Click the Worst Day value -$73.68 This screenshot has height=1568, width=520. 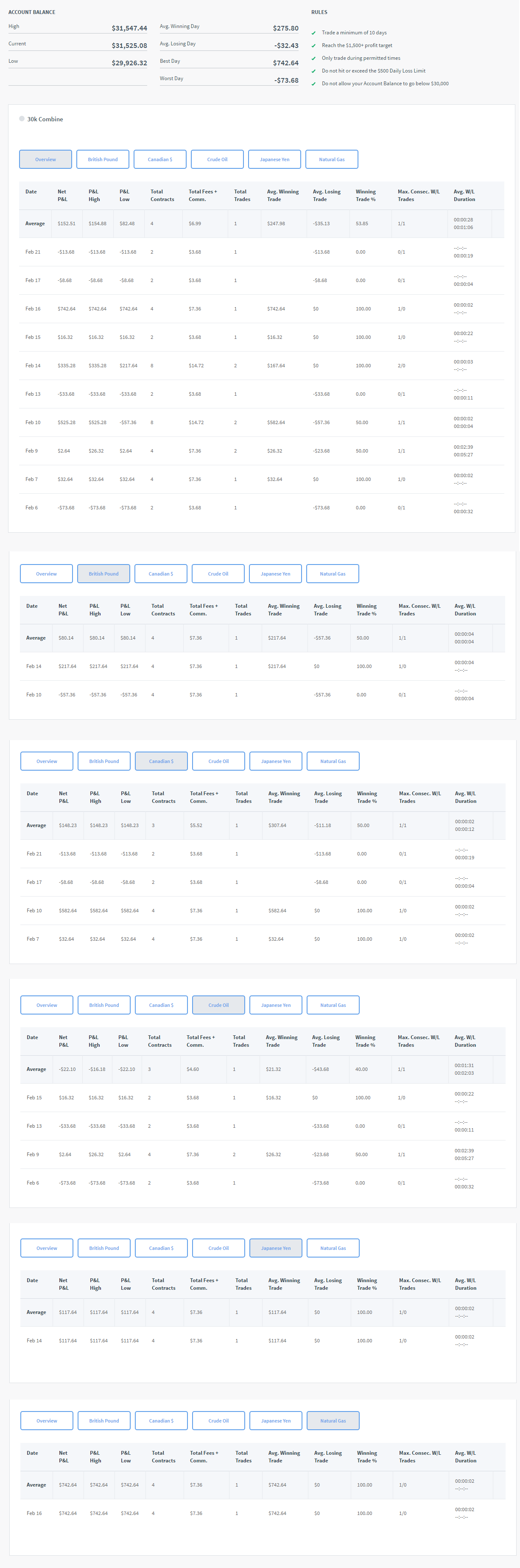click(285, 80)
